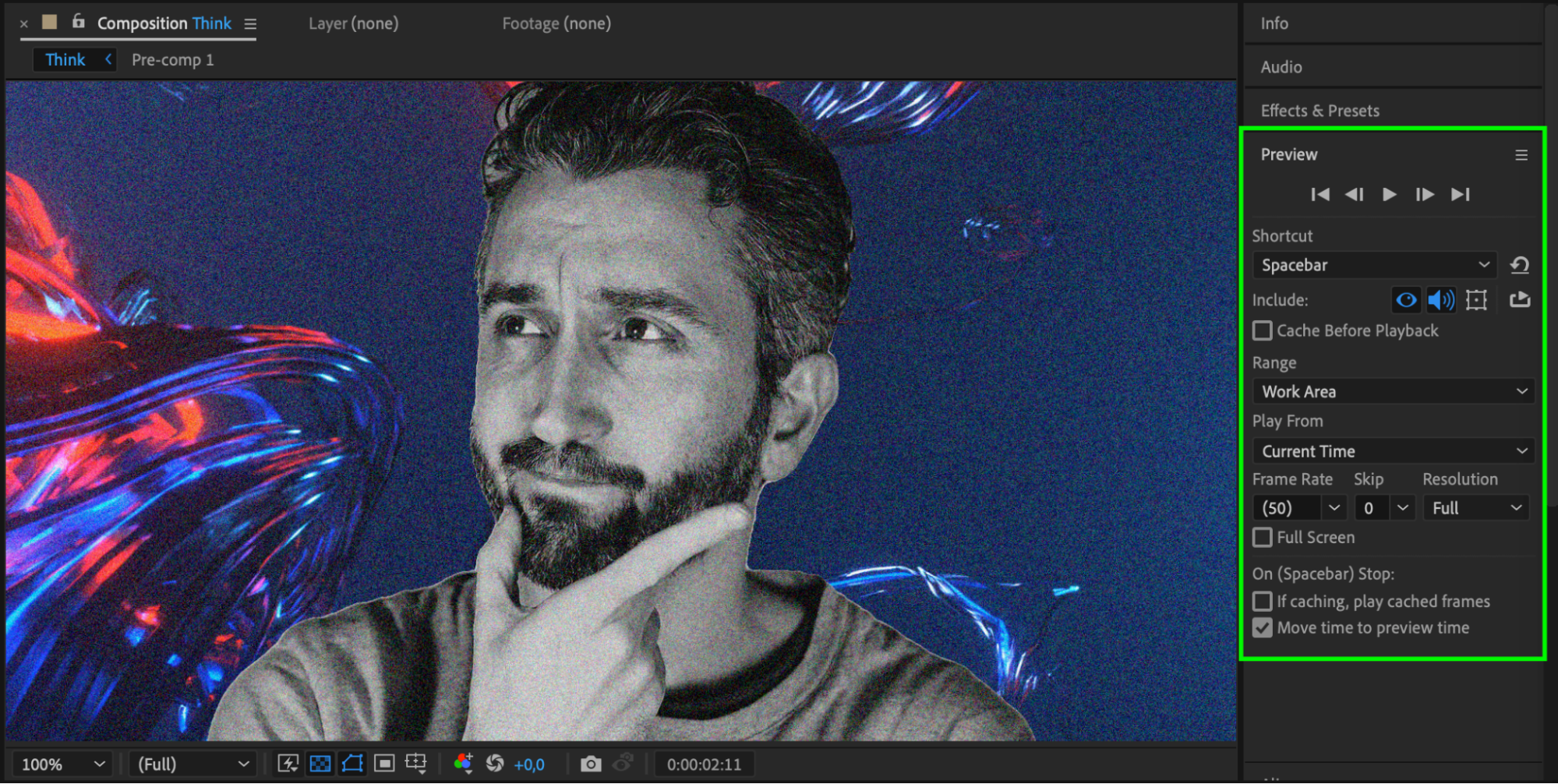Expand the 100% magnification dropdown

point(62,764)
